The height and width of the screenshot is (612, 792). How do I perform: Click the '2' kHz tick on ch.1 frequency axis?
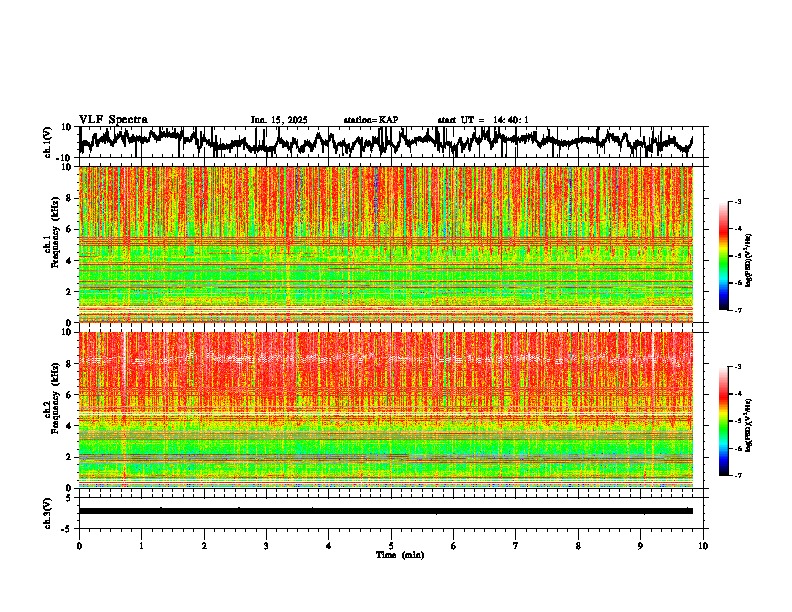point(71,291)
